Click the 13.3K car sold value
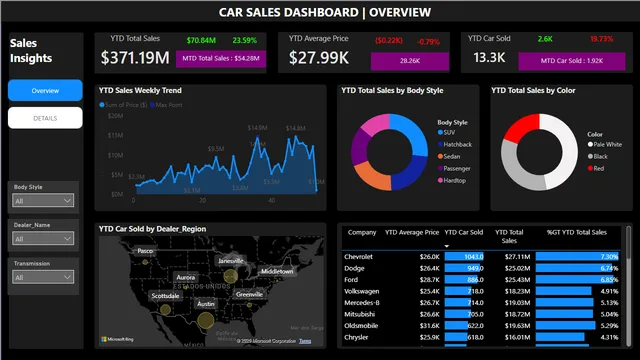 [x=489, y=58]
